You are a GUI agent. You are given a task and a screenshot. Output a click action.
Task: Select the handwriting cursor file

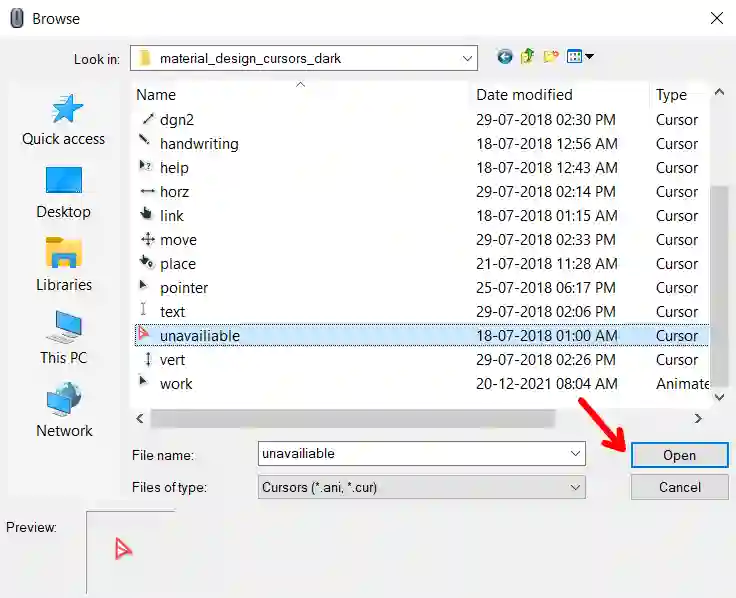coord(199,144)
